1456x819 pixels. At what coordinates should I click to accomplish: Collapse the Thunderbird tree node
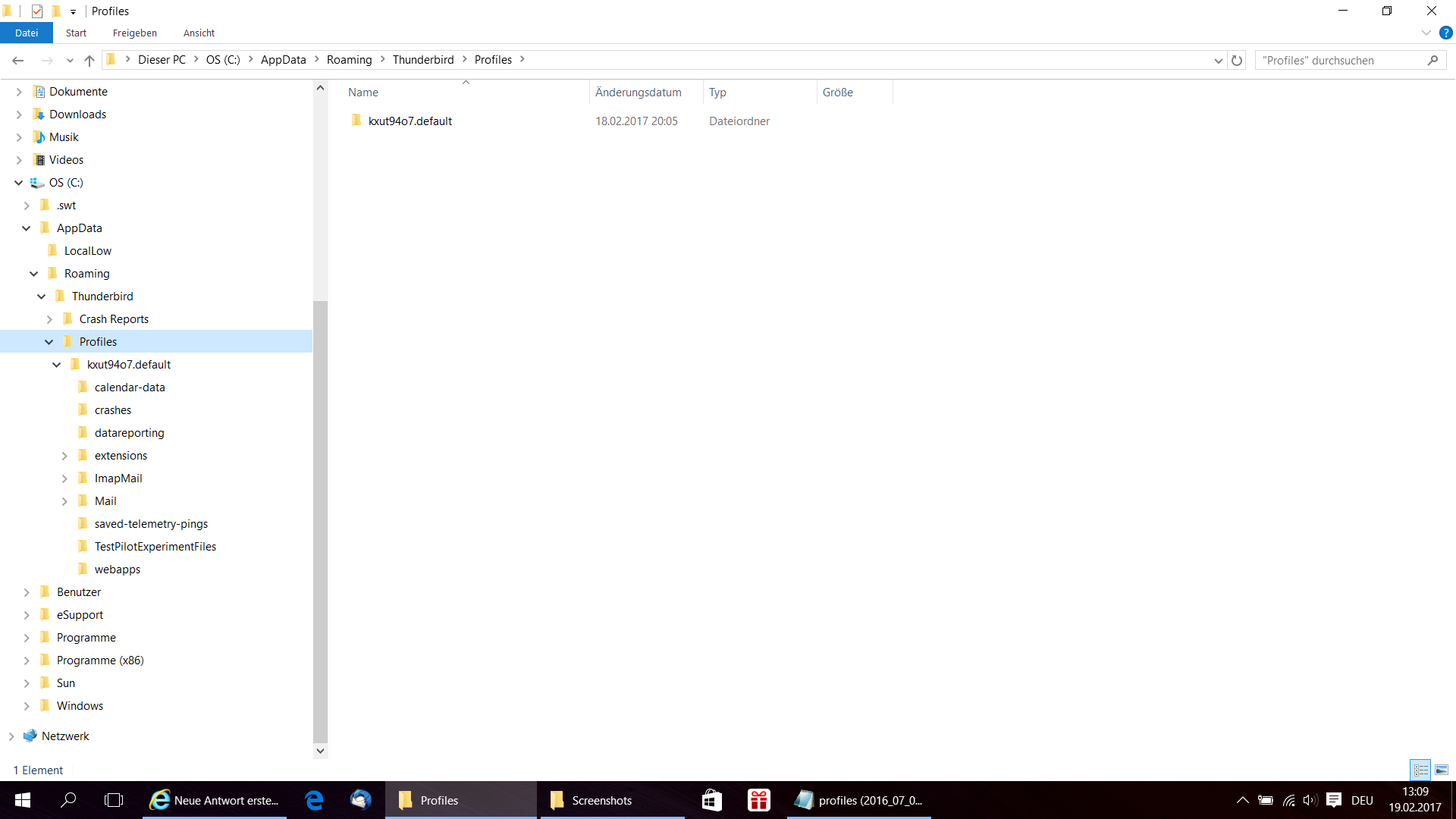[x=42, y=297]
